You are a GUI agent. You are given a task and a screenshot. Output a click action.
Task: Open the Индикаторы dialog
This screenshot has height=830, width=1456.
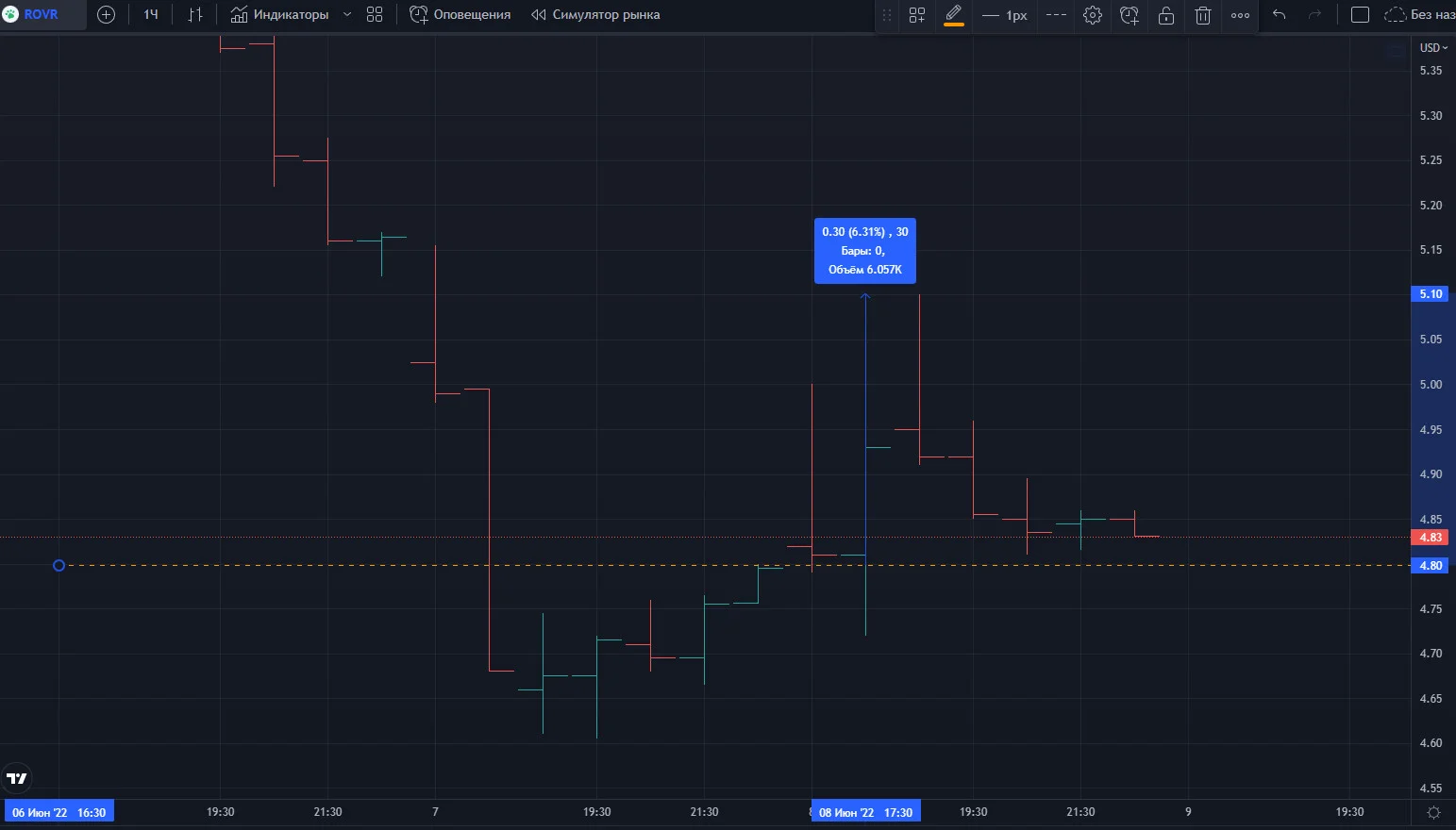pos(280,15)
